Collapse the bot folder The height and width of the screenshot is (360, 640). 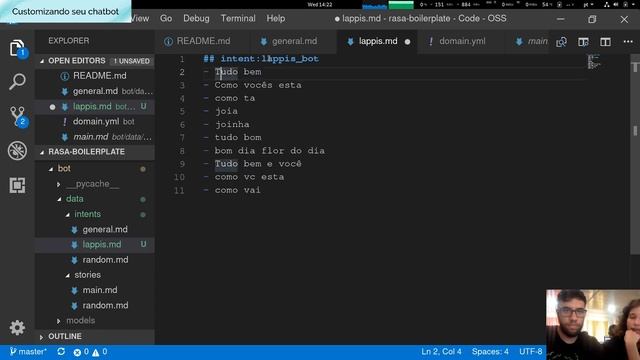[x=51, y=169]
